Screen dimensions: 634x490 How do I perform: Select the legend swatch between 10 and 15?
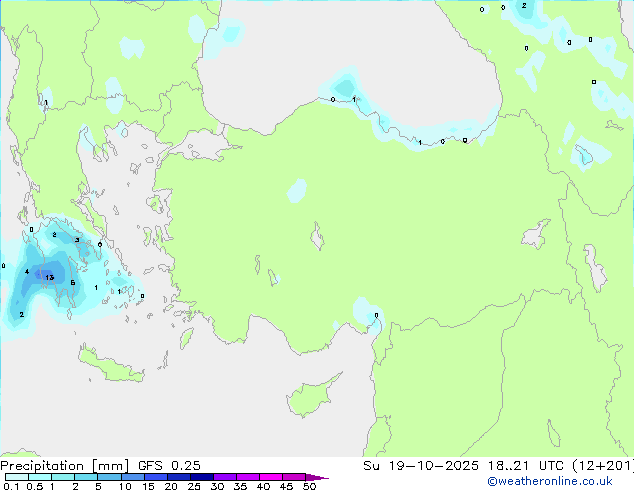[x=133, y=477]
